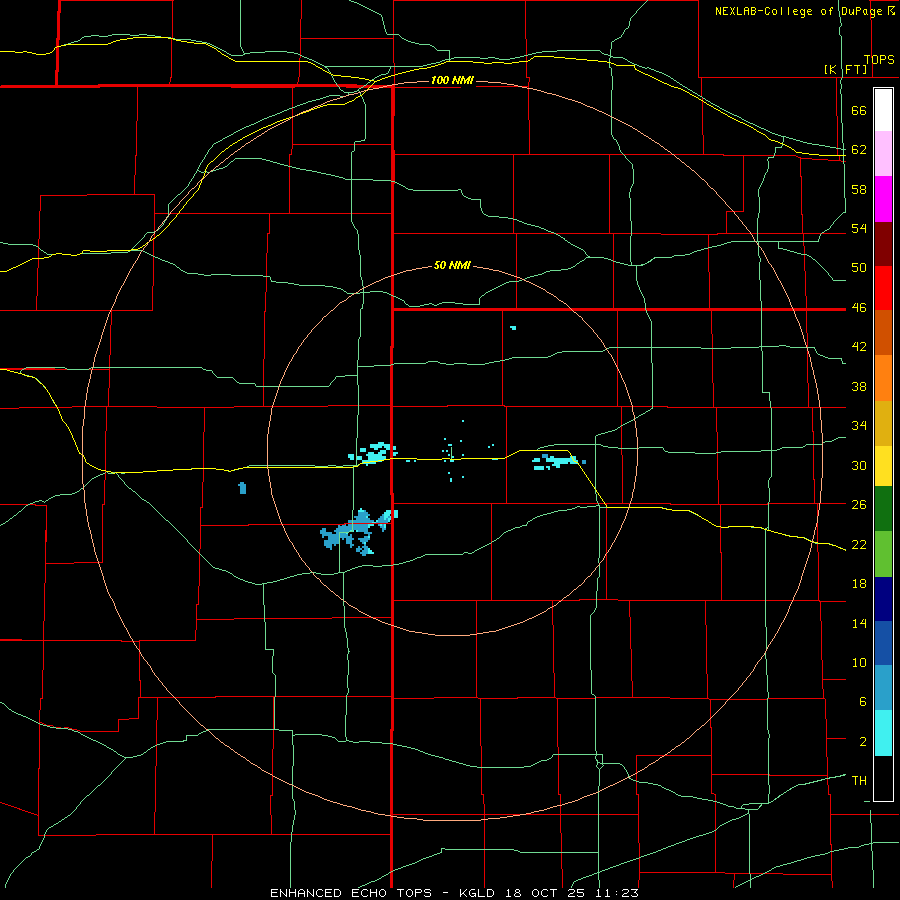Click the 'KGLD' station identifier in caption
The height and width of the screenshot is (900, 900).
pos(479,893)
